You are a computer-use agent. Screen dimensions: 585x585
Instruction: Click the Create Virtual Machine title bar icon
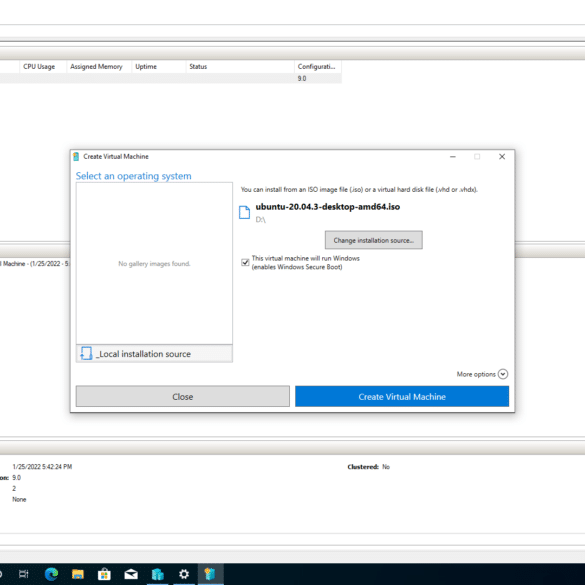pyautogui.click(x=76, y=156)
